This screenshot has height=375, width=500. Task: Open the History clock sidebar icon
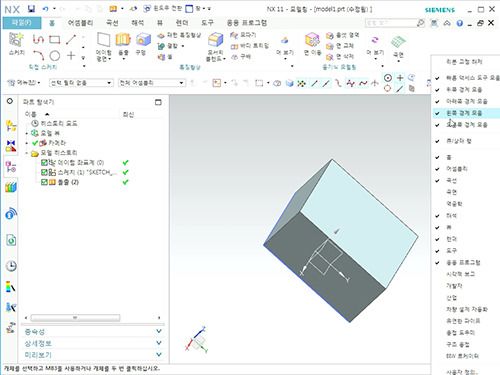pos(11,266)
